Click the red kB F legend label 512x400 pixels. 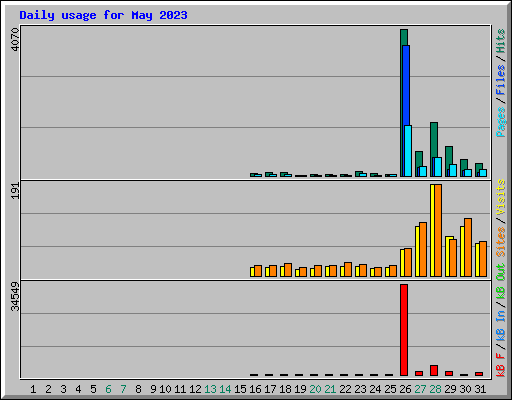click(501, 365)
